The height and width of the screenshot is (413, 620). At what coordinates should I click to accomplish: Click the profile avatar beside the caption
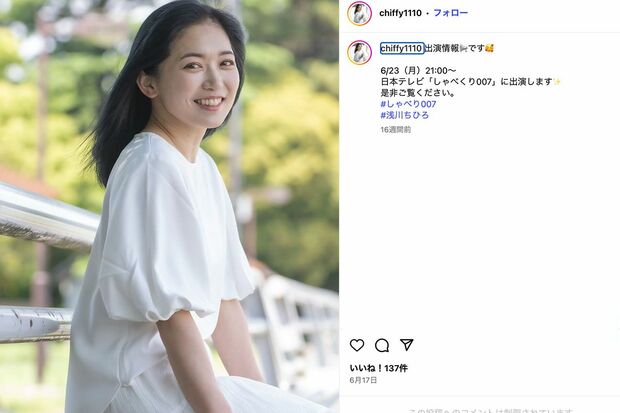[359, 52]
